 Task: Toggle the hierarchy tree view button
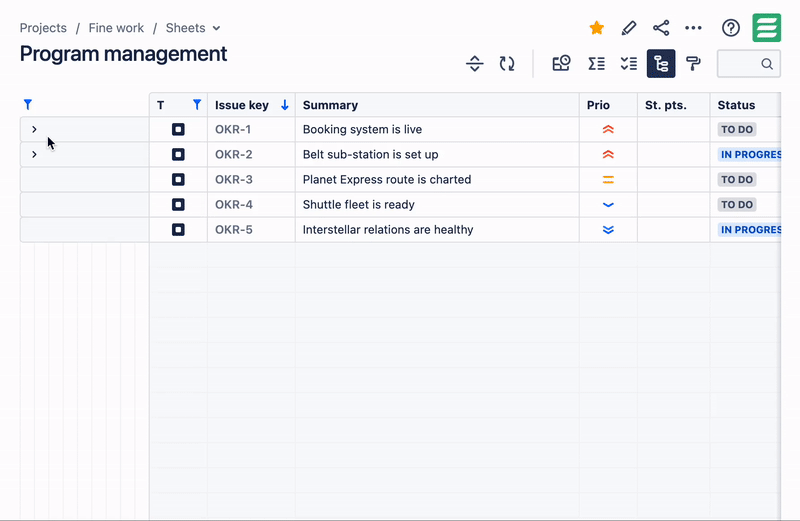pos(661,64)
